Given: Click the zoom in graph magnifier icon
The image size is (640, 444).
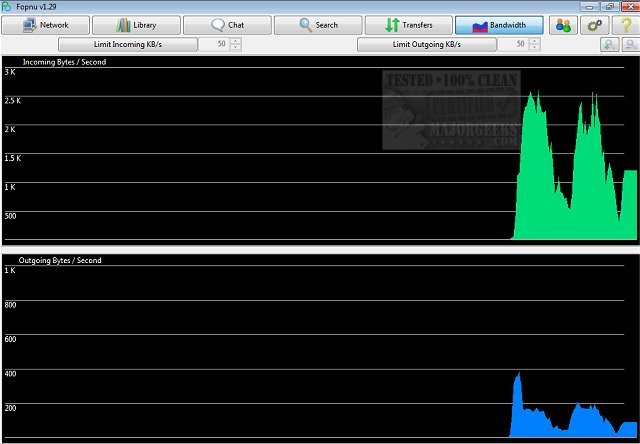Looking at the screenshot, I should pyautogui.click(x=610, y=44).
